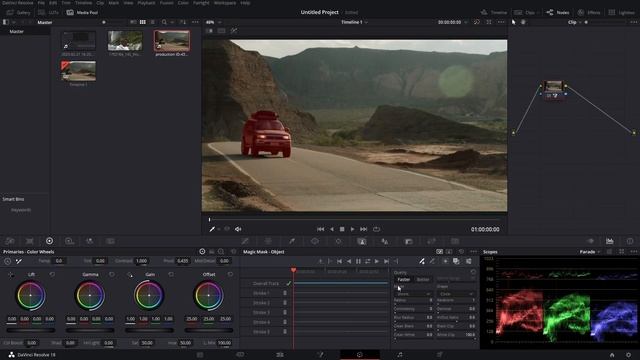The height and width of the screenshot is (360, 640).
Task: Click the Gamma master wheel slider
Action: 90,330
